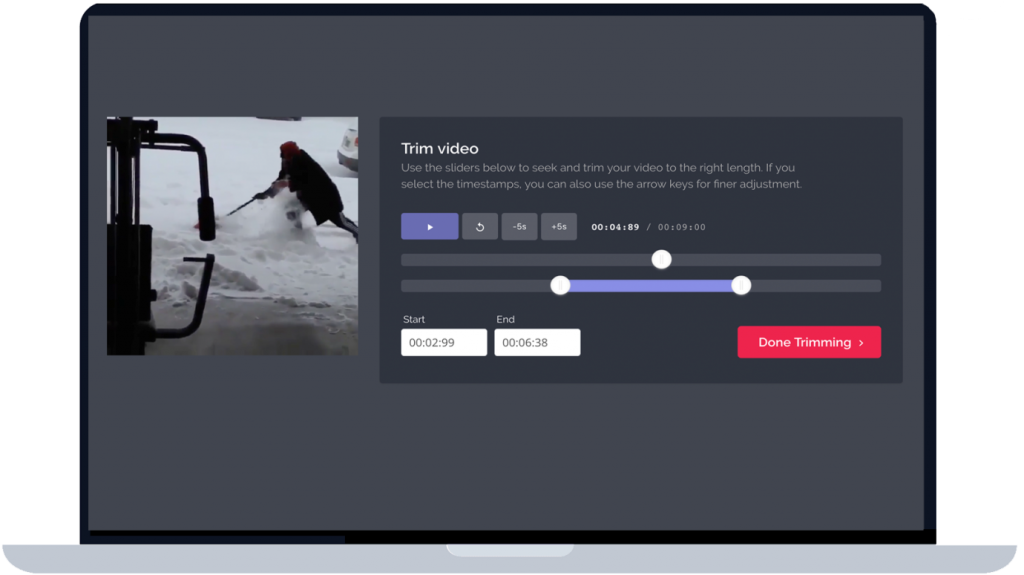The height and width of the screenshot is (575, 1024).
Task: Click the seek slider playhead handle
Action: click(662, 259)
